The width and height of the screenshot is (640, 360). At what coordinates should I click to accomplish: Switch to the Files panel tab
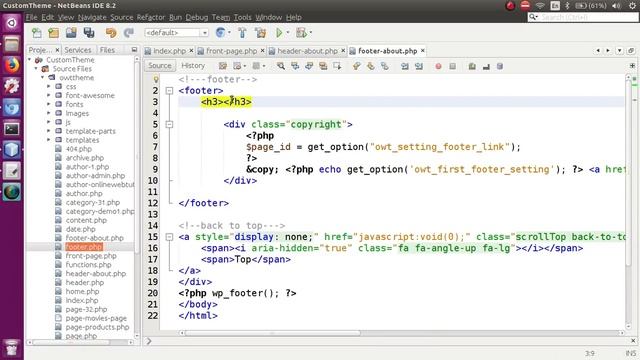tap(107, 50)
